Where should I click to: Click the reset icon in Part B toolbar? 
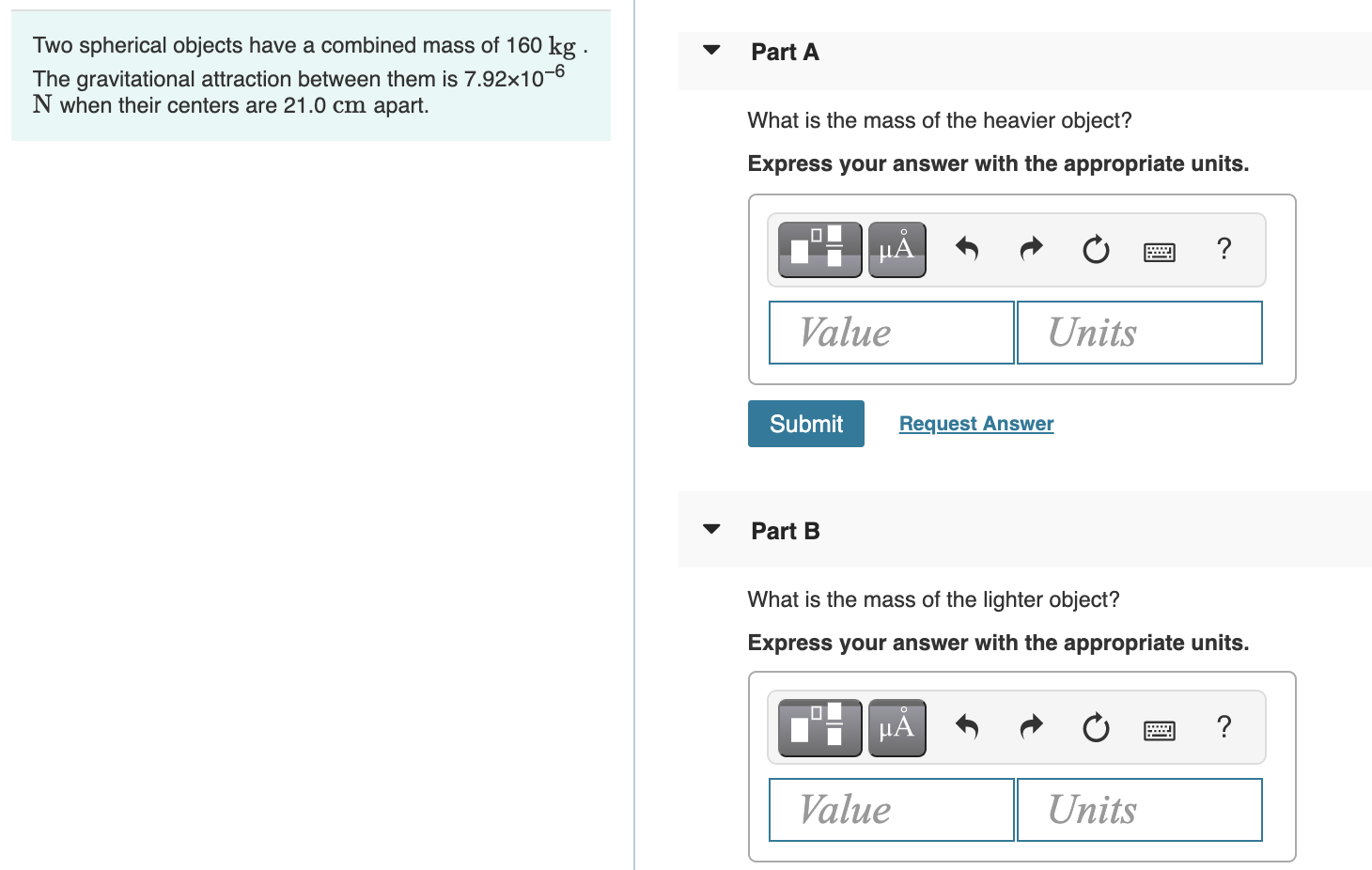coord(1095,726)
